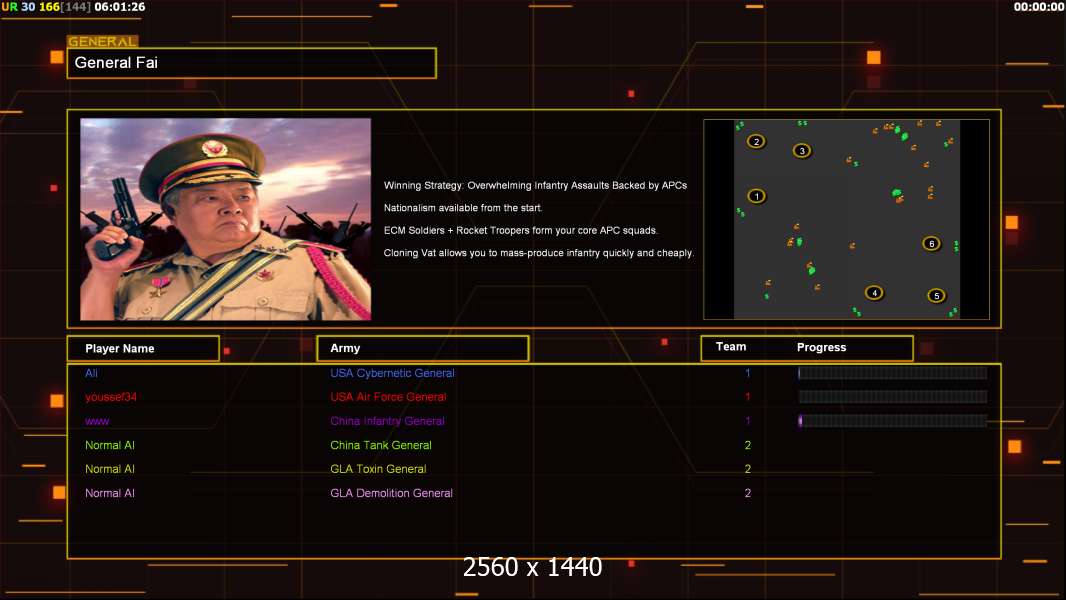Image resolution: width=1066 pixels, height=600 pixels.
Task: Click the loading progress bar for Ali
Action: pos(893,373)
